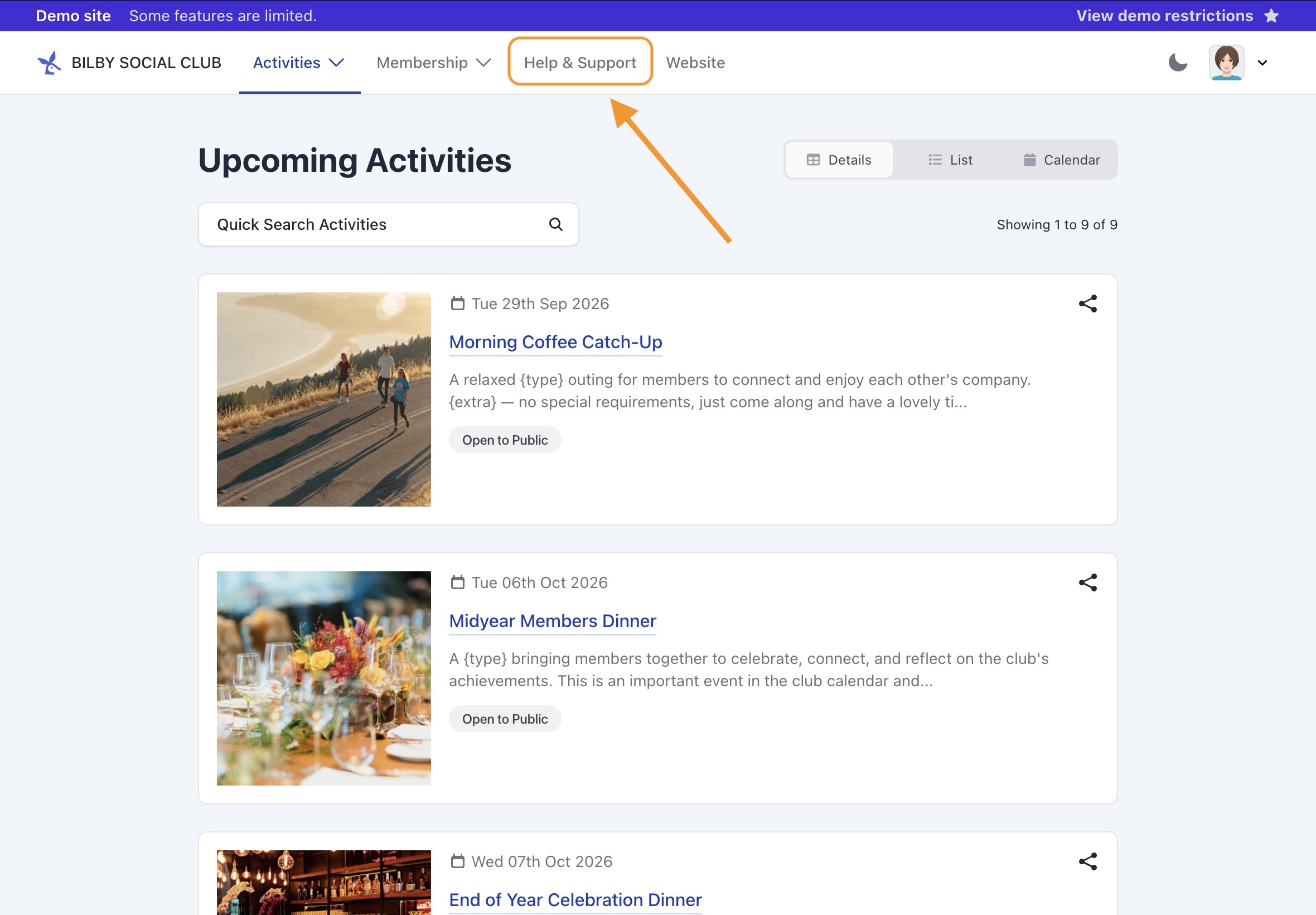1316x915 pixels.
Task: Click Midyear Members Dinner flowers thumbnail
Action: [323, 678]
